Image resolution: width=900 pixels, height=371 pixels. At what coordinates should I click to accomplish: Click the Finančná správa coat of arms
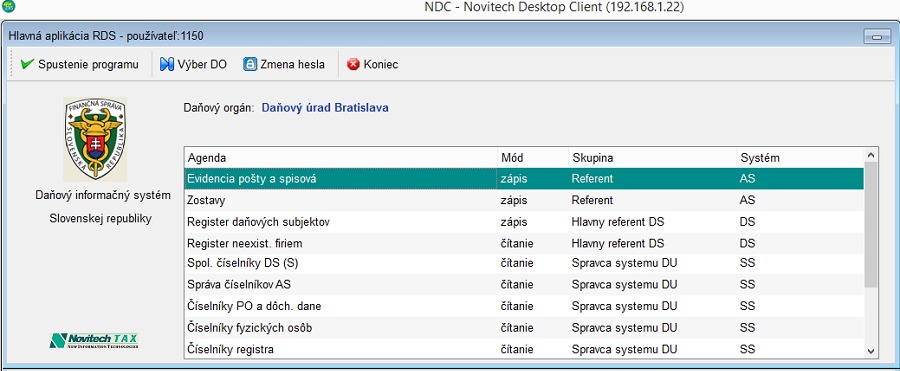[x=95, y=139]
